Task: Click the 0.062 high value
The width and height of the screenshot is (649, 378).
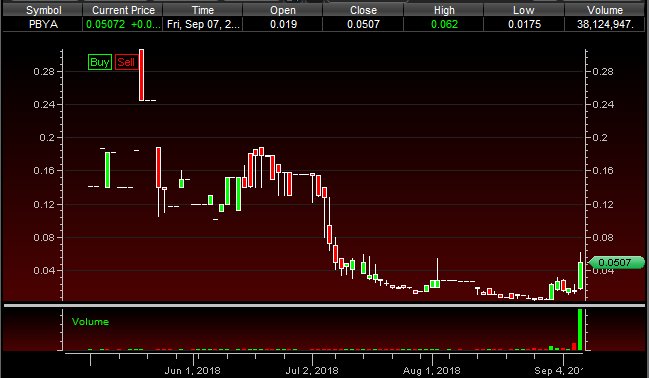Action: pos(444,24)
